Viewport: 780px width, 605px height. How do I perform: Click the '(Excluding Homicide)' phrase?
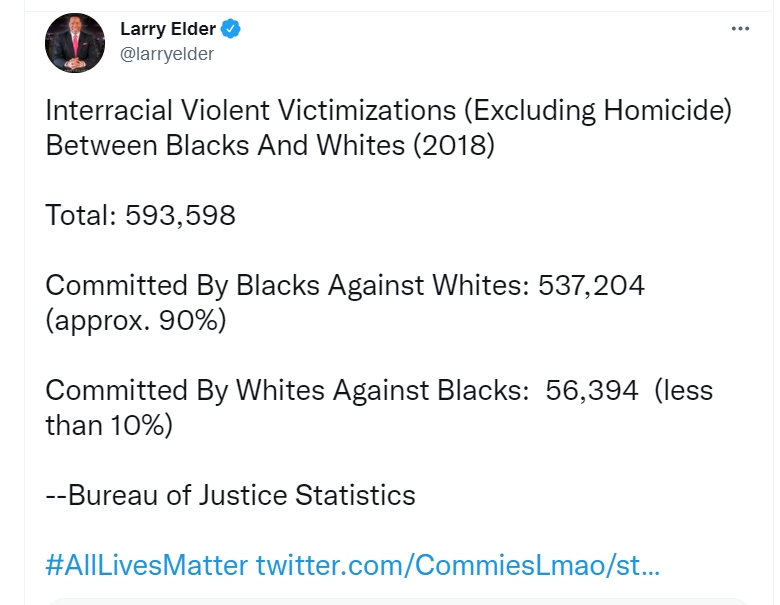pos(598,110)
